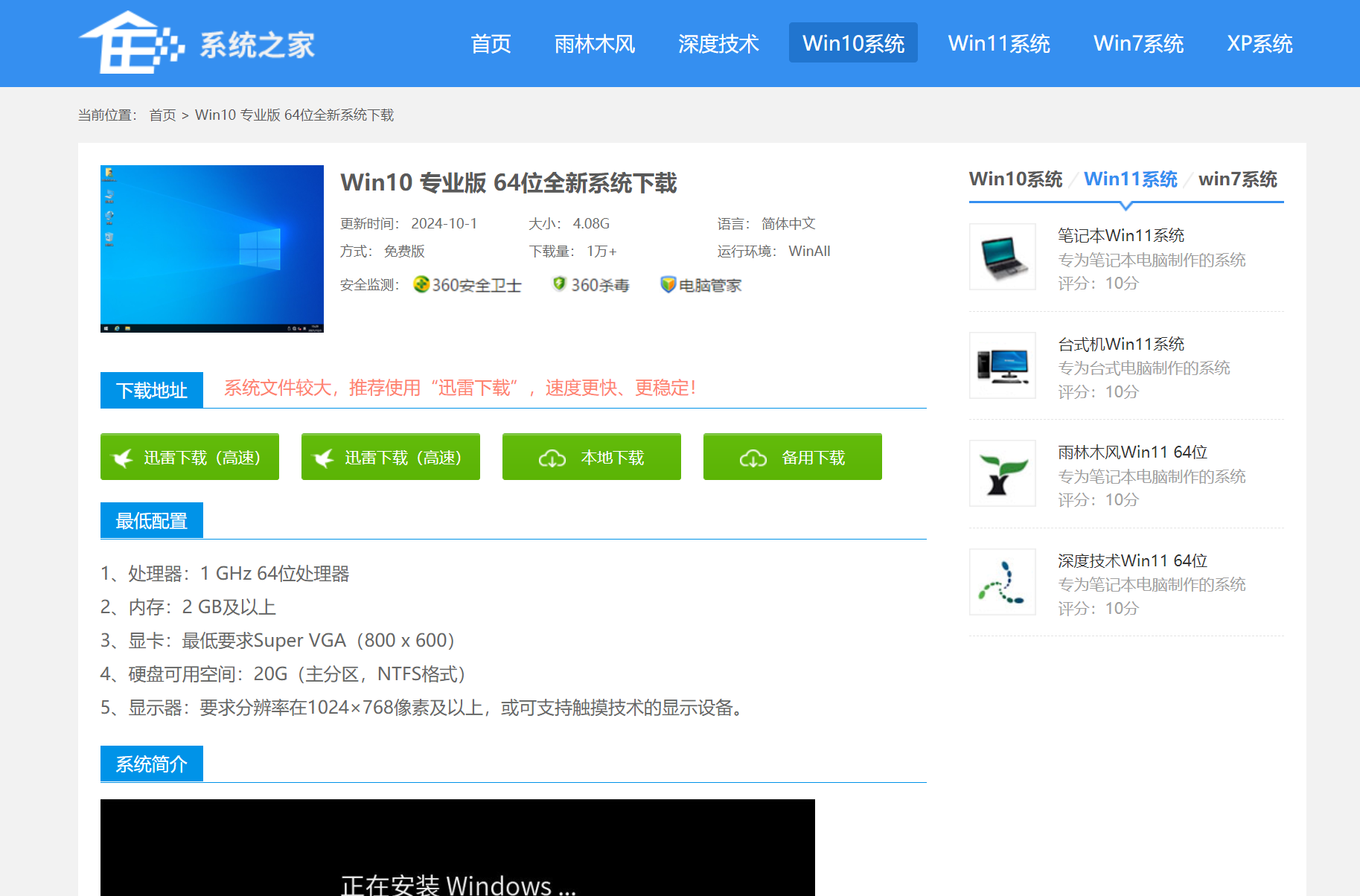The width and height of the screenshot is (1360, 896).
Task: Click the Windows 10 desktop preview thumbnail
Action: (212, 249)
